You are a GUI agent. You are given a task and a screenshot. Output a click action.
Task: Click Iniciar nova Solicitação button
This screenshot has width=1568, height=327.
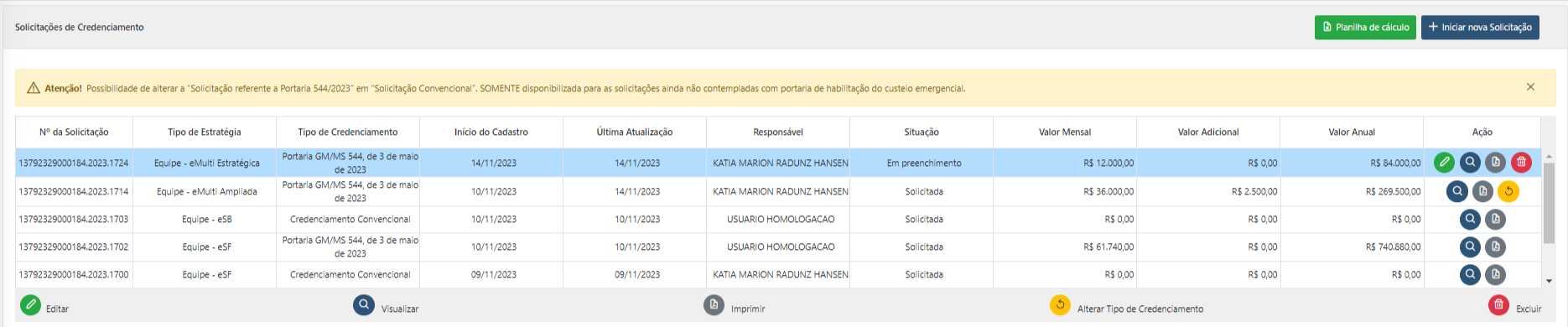tap(1480, 27)
